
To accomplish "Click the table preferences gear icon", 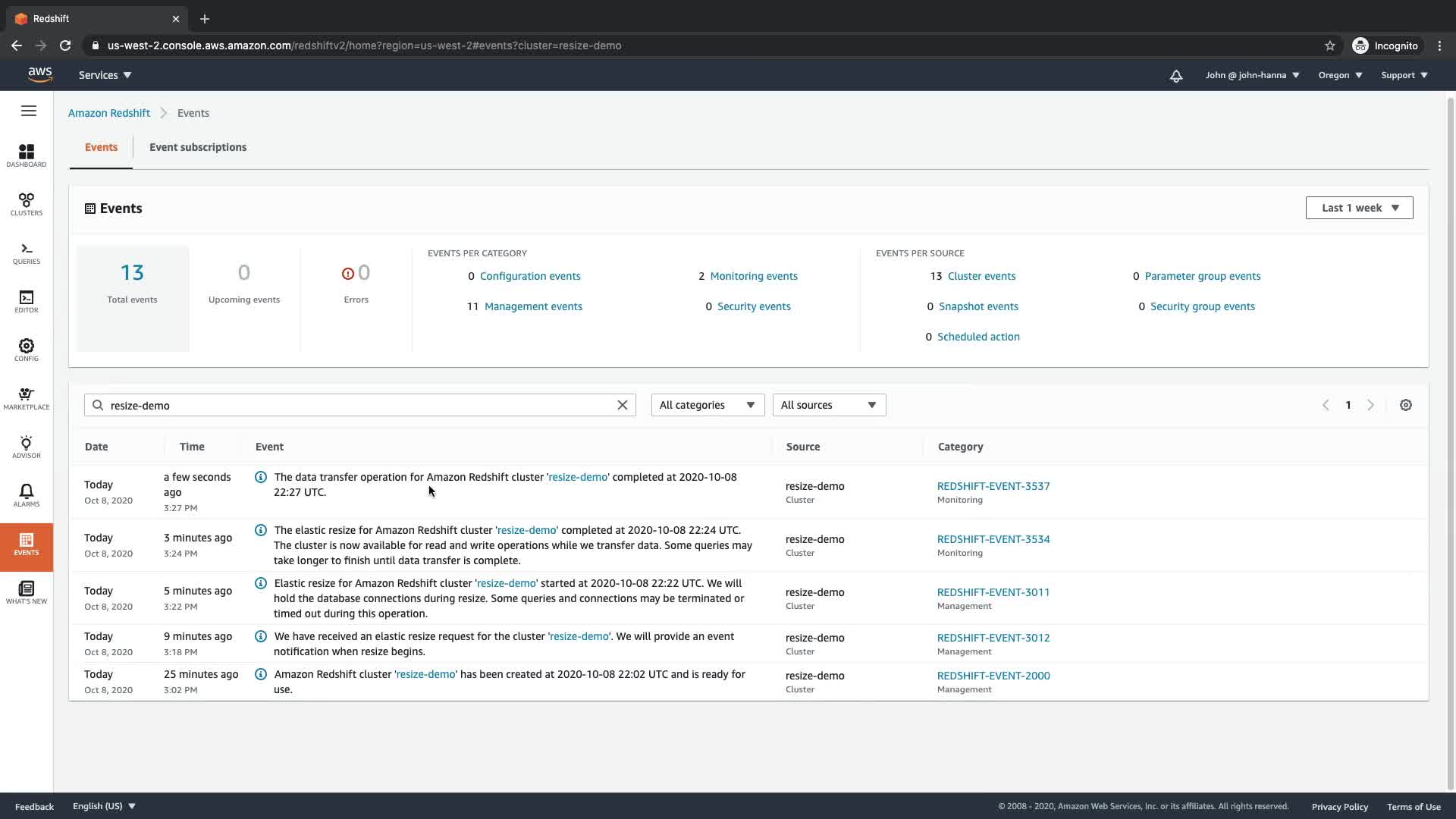I will [x=1405, y=405].
